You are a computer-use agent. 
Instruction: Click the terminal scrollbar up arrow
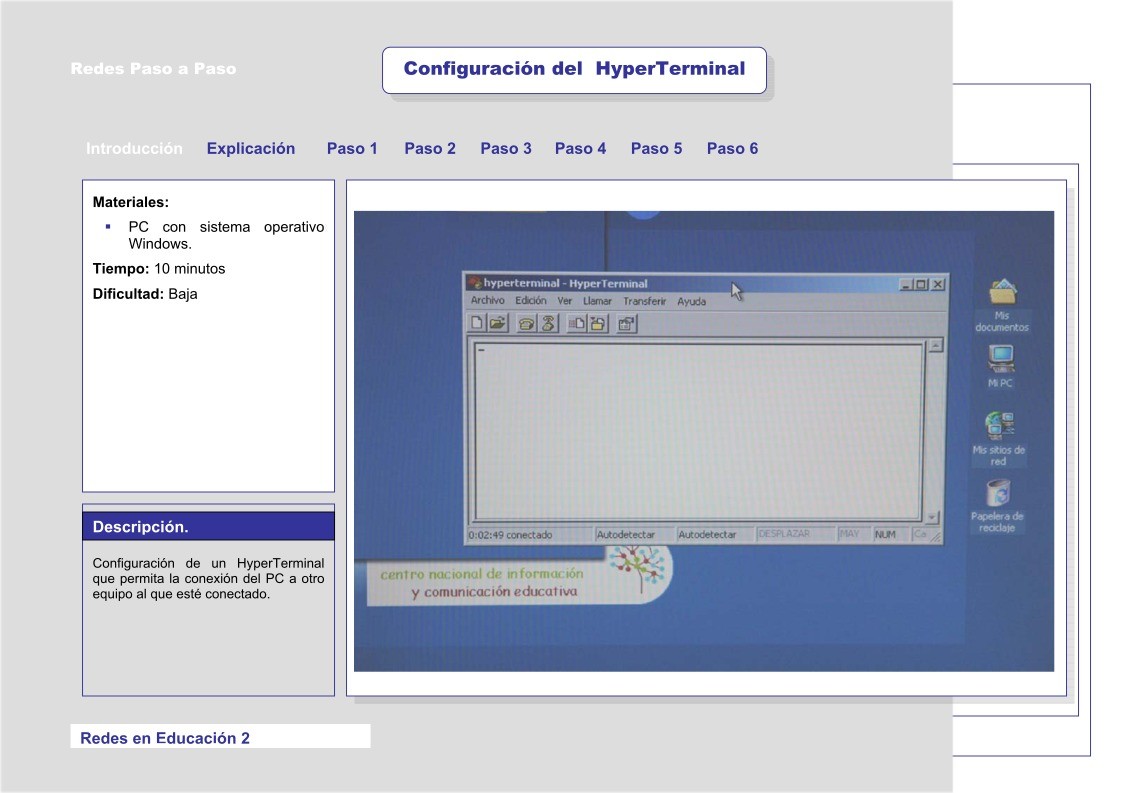click(x=935, y=346)
